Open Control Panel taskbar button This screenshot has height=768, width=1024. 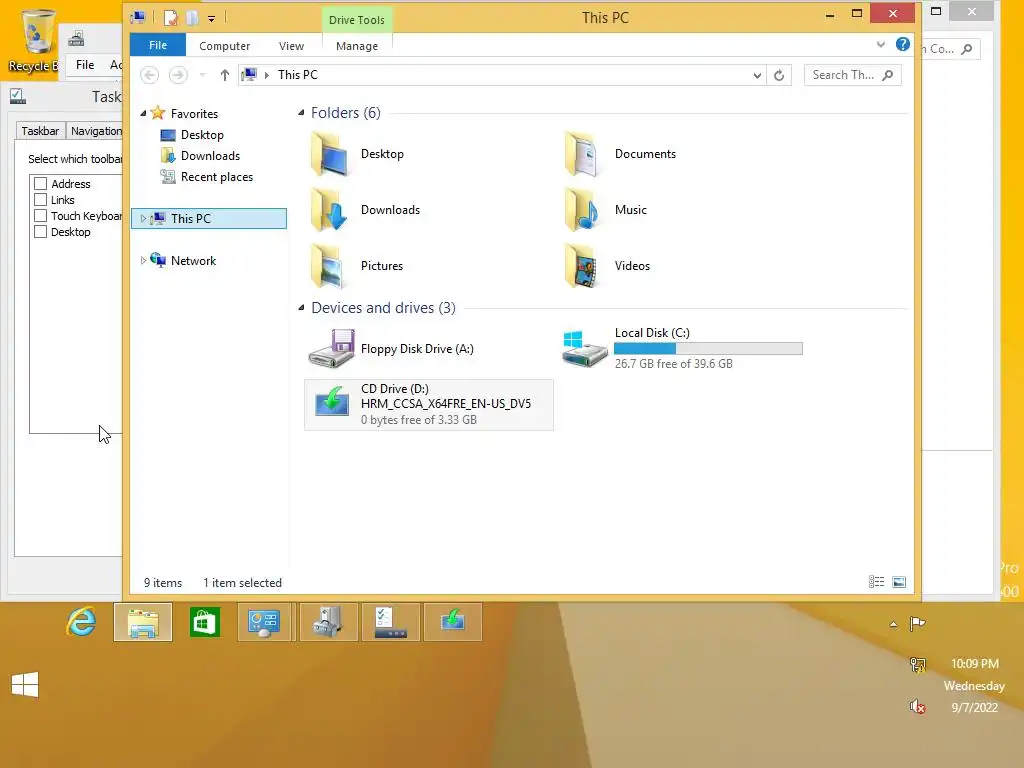[264, 622]
